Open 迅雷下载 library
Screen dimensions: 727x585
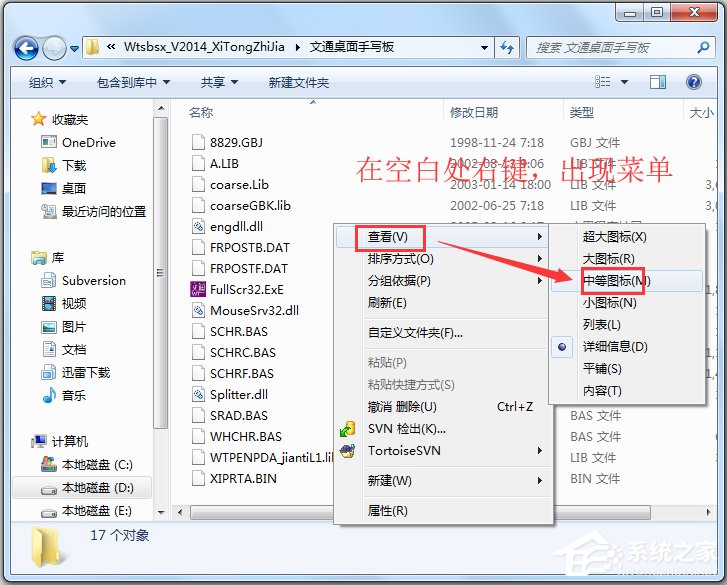76,372
